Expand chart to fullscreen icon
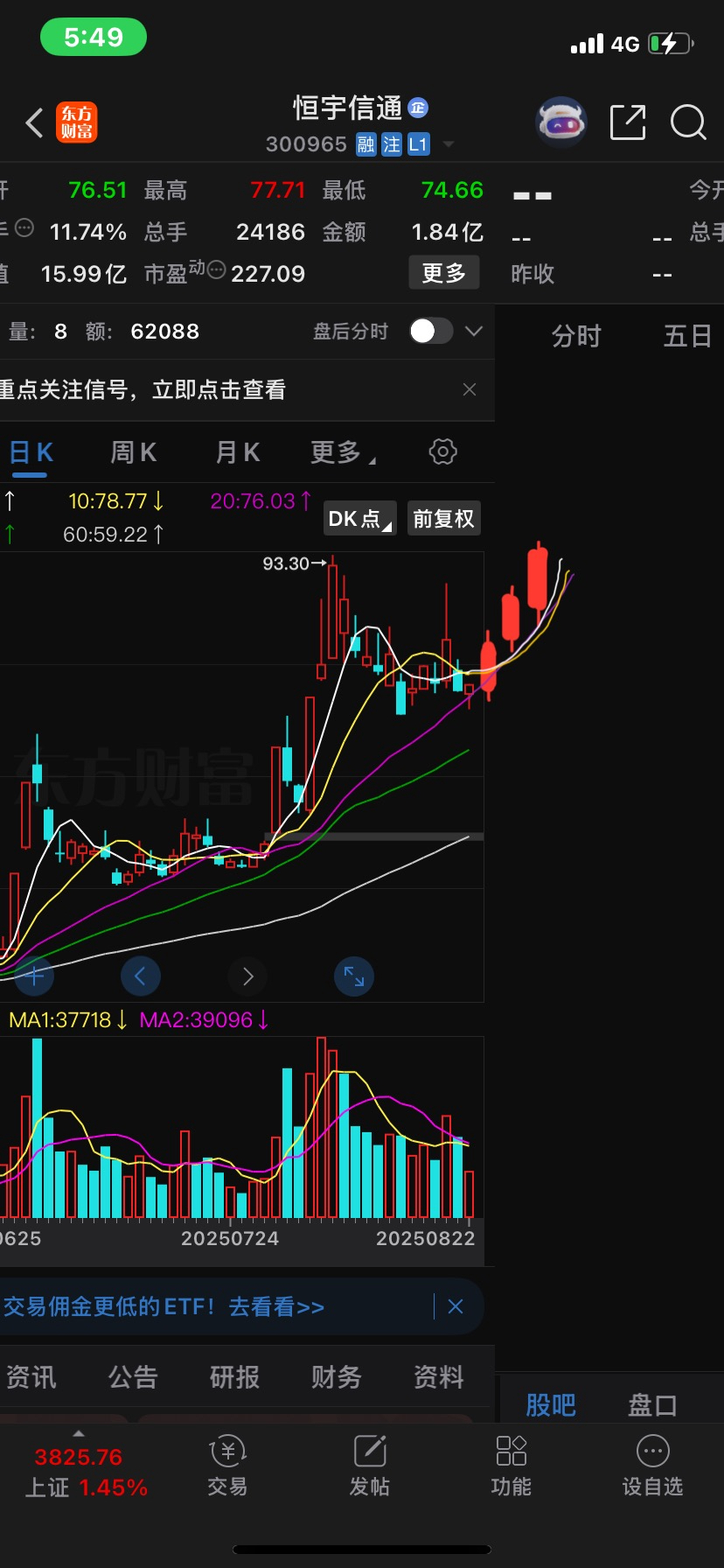The image size is (724, 1568). [x=354, y=976]
